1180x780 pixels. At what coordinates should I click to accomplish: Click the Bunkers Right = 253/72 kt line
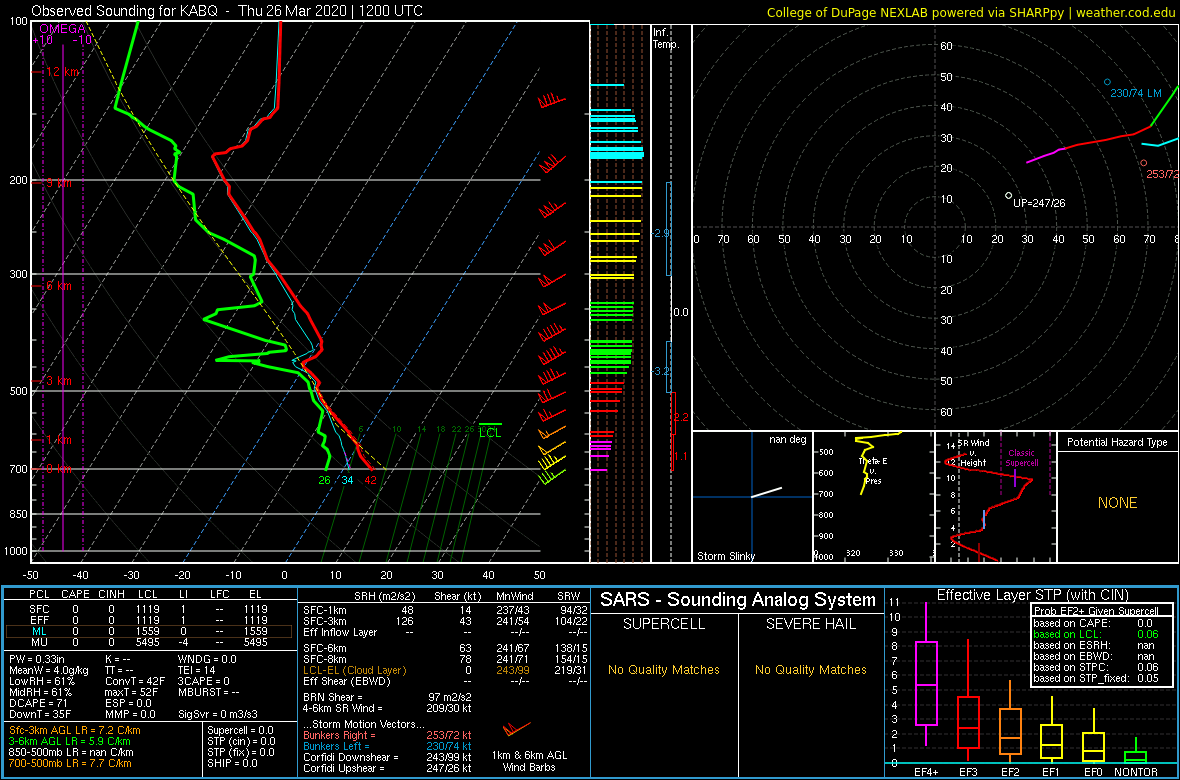click(387, 736)
